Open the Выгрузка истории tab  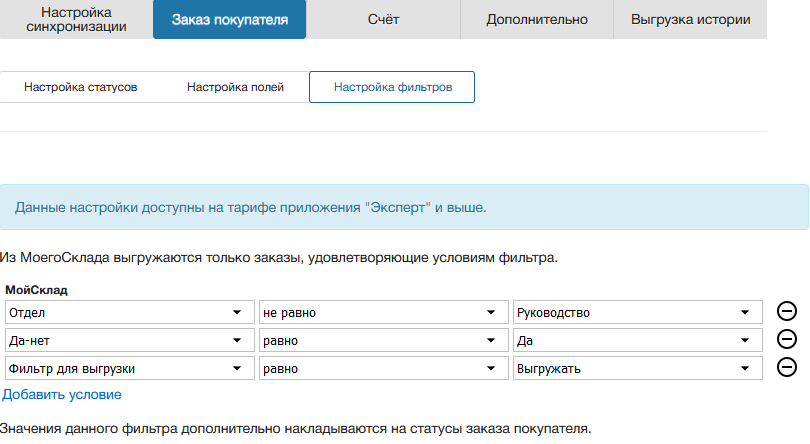click(x=691, y=19)
